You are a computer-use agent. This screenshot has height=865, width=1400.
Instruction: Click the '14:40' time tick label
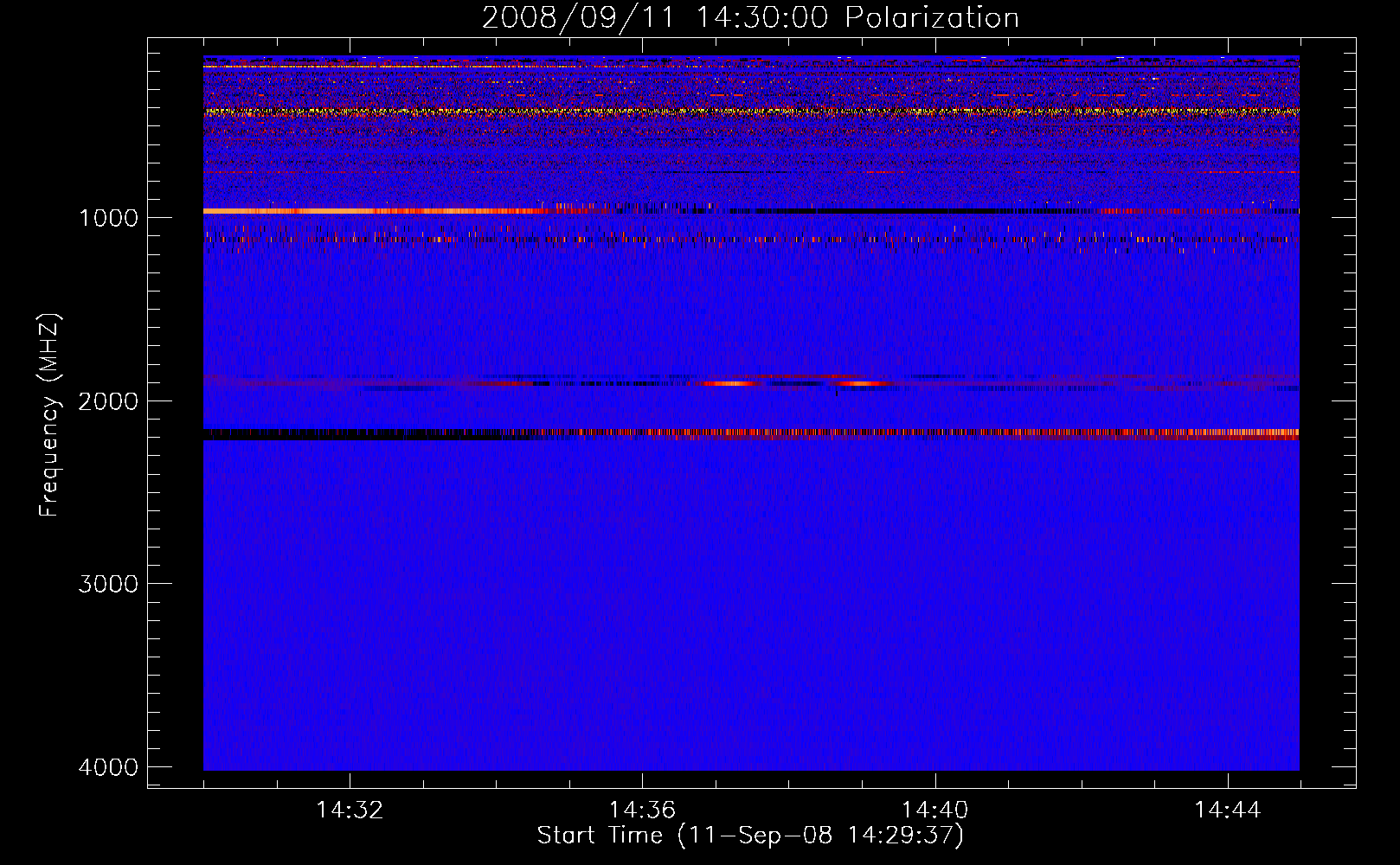coord(934,811)
